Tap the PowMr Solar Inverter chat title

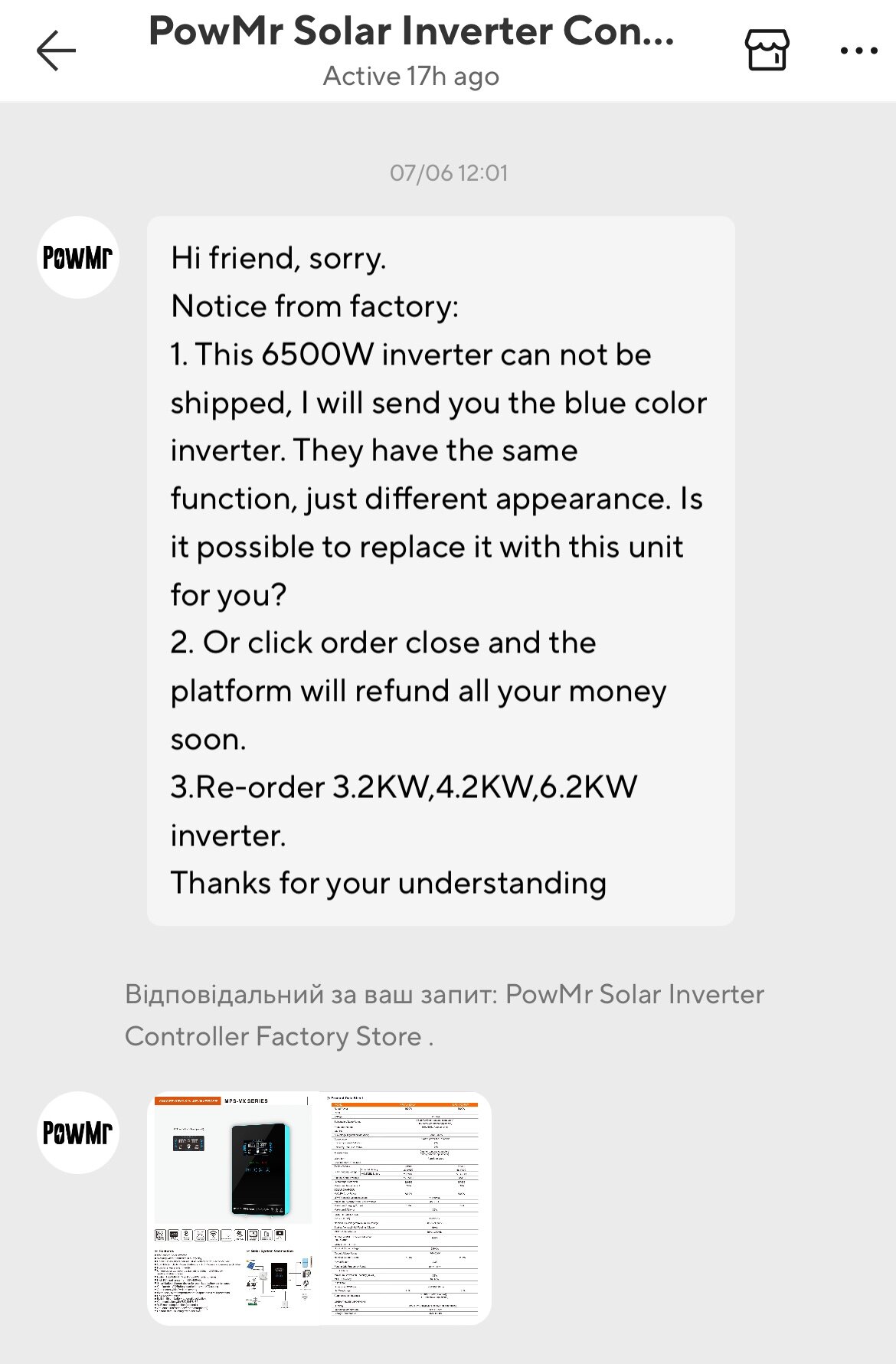click(411, 31)
